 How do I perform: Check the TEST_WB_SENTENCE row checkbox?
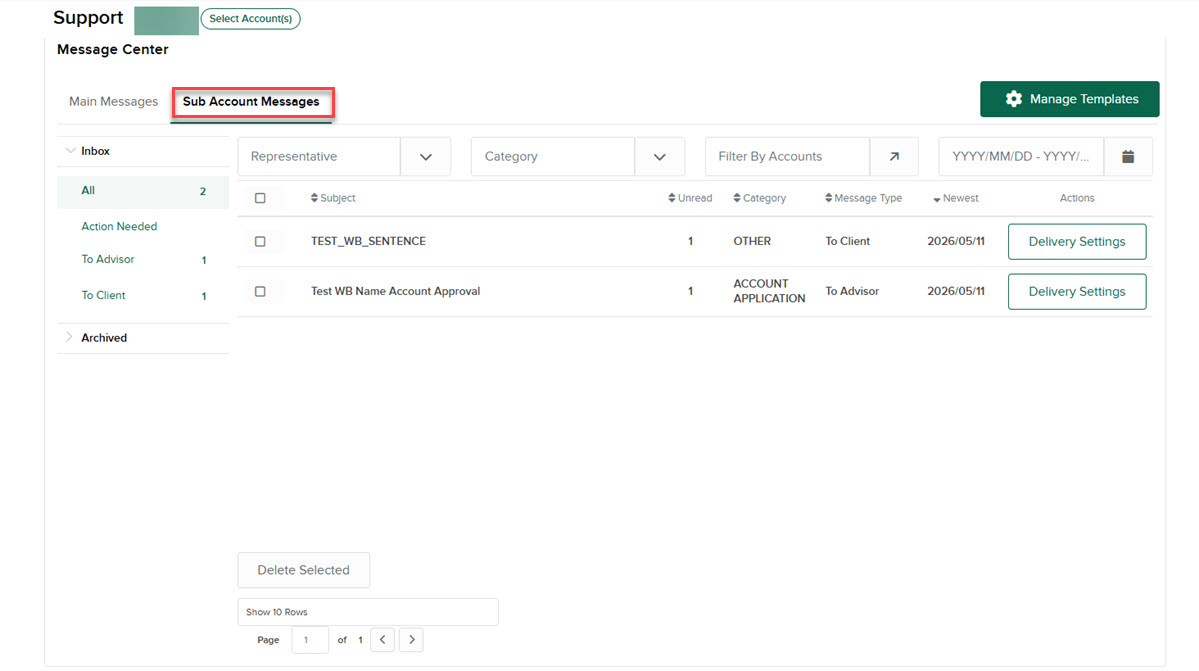(x=260, y=241)
